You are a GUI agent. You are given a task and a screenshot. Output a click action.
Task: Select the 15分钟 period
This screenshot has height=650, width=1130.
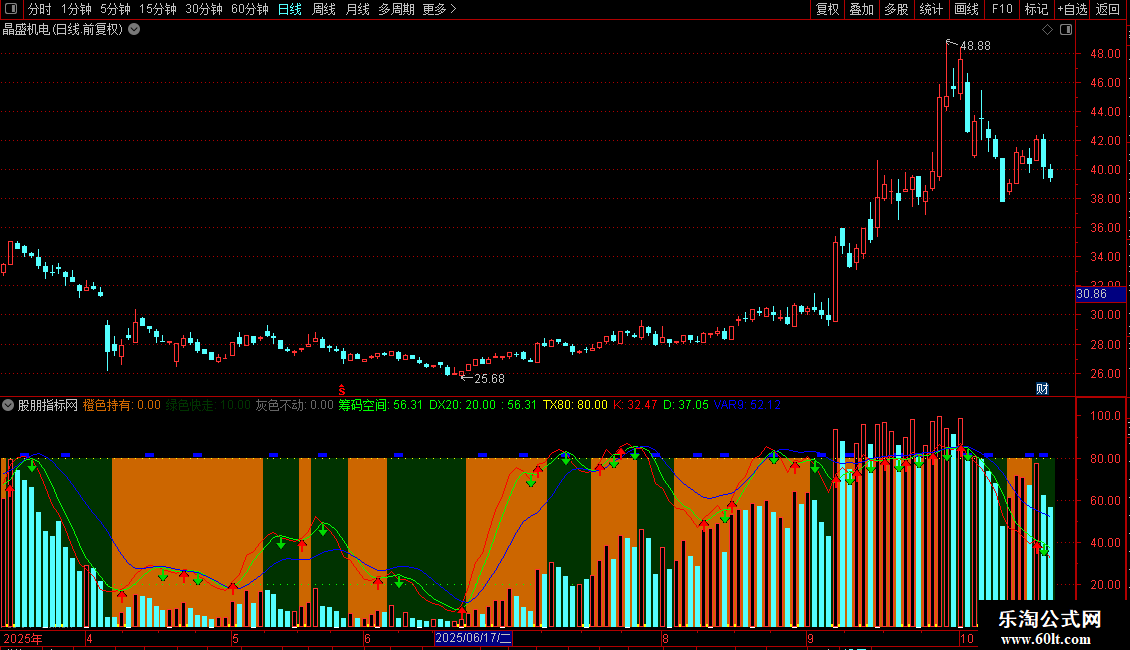[x=158, y=9]
